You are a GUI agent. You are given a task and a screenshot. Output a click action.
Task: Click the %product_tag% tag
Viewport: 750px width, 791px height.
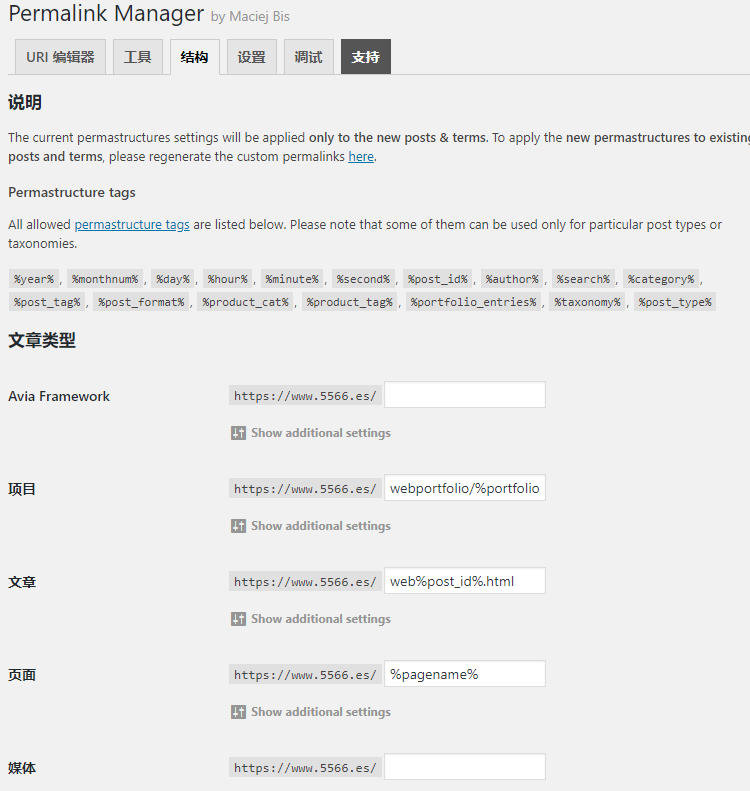(350, 302)
